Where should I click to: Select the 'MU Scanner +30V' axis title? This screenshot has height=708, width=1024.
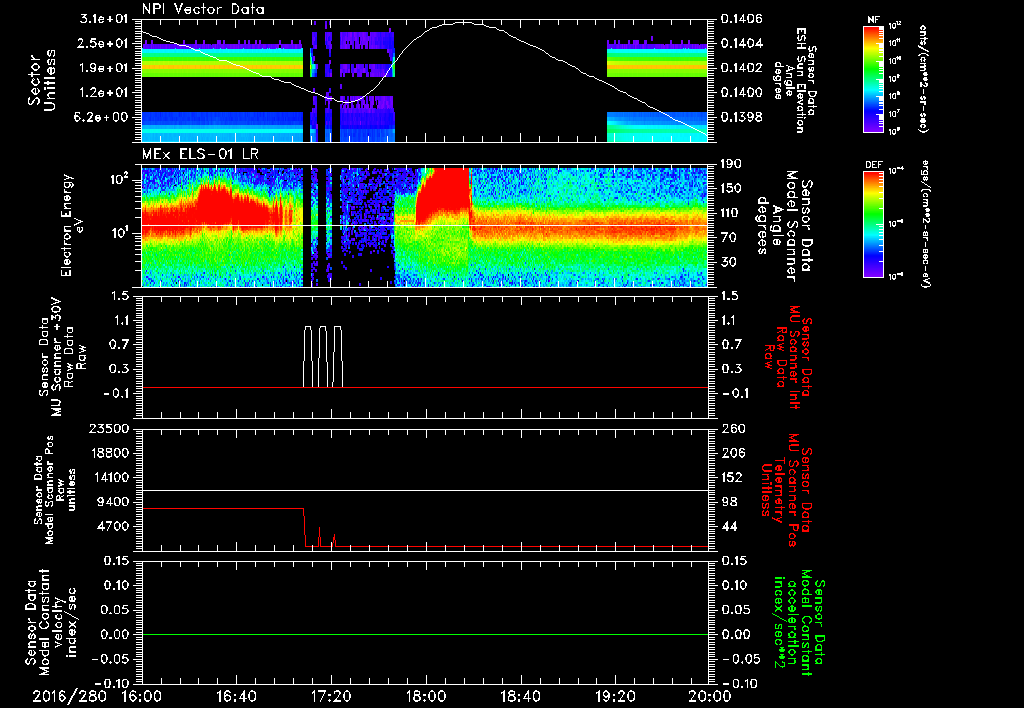coord(63,357)
